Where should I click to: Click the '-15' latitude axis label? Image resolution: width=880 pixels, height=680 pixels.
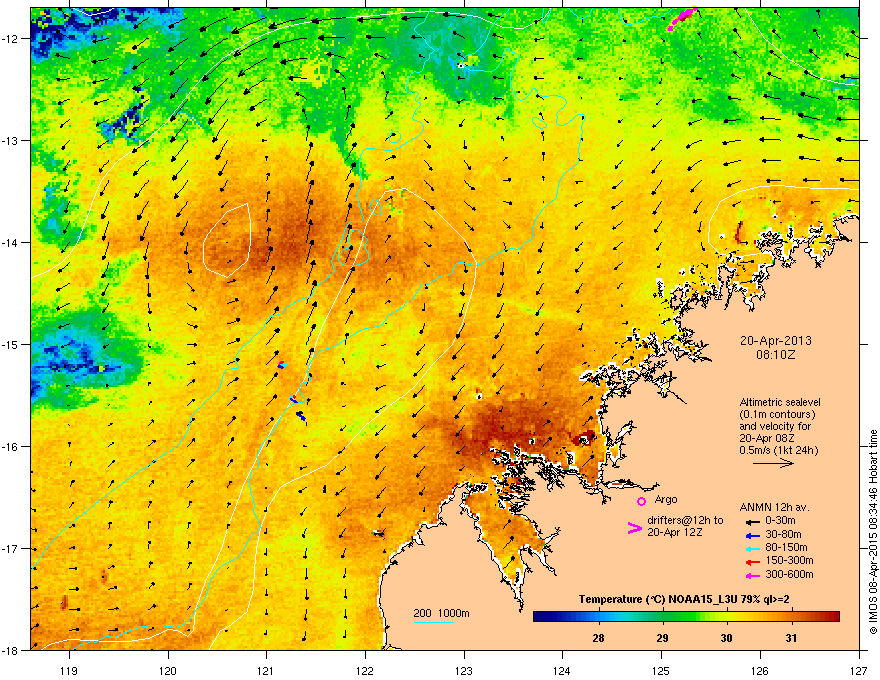pos(10,344)
